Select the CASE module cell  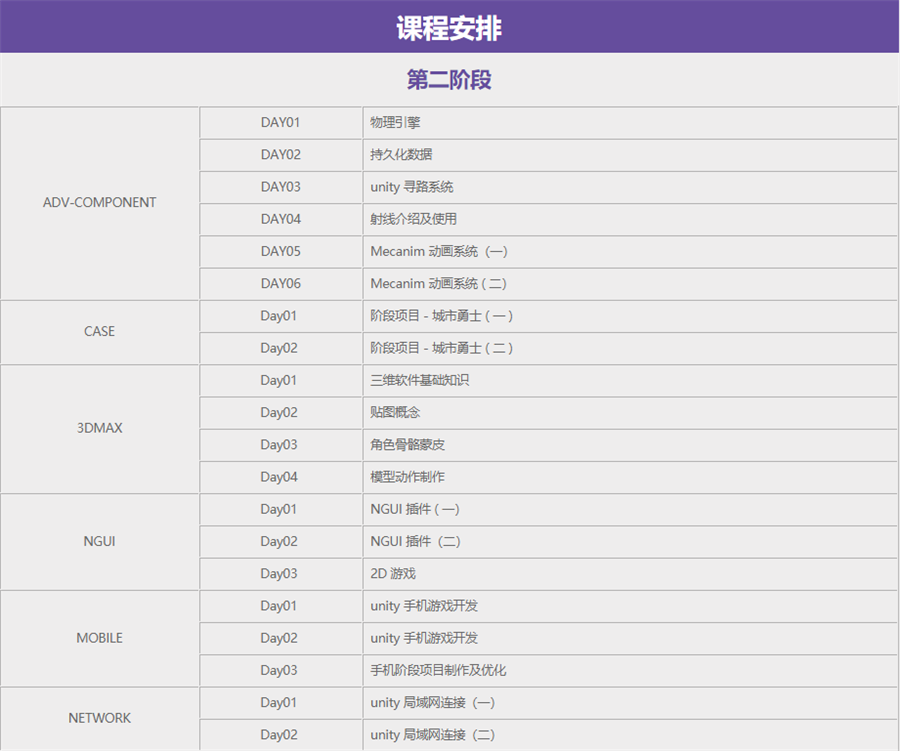click(x=100, y=331)
